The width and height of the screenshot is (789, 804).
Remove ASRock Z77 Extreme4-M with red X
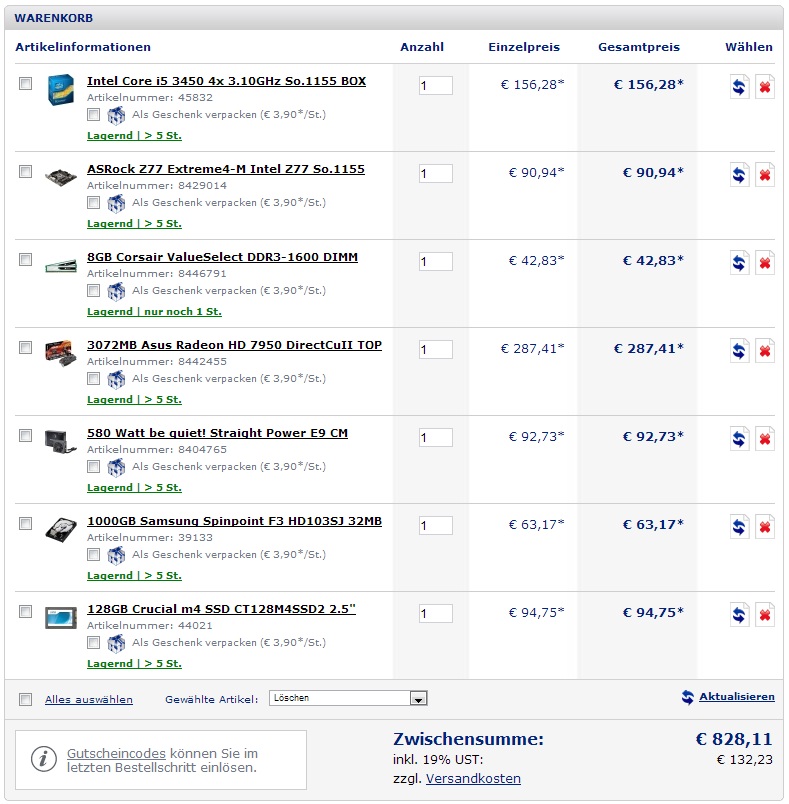[764, 175]
